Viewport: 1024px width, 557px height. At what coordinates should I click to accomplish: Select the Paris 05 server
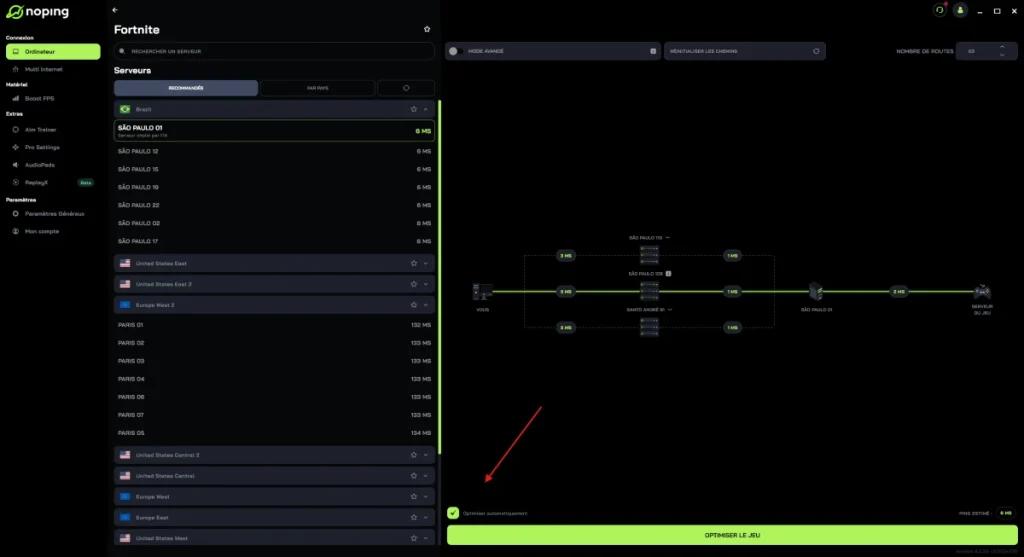coord(274,432)
